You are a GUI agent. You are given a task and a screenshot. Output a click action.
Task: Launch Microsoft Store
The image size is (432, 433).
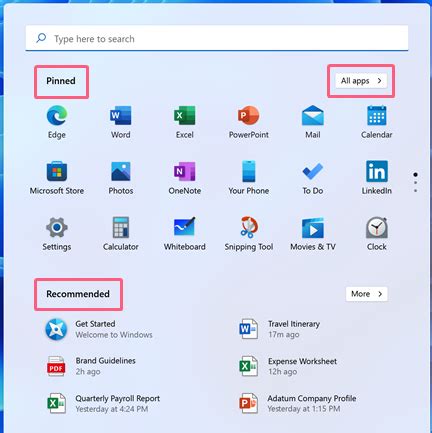coord(57,178)
